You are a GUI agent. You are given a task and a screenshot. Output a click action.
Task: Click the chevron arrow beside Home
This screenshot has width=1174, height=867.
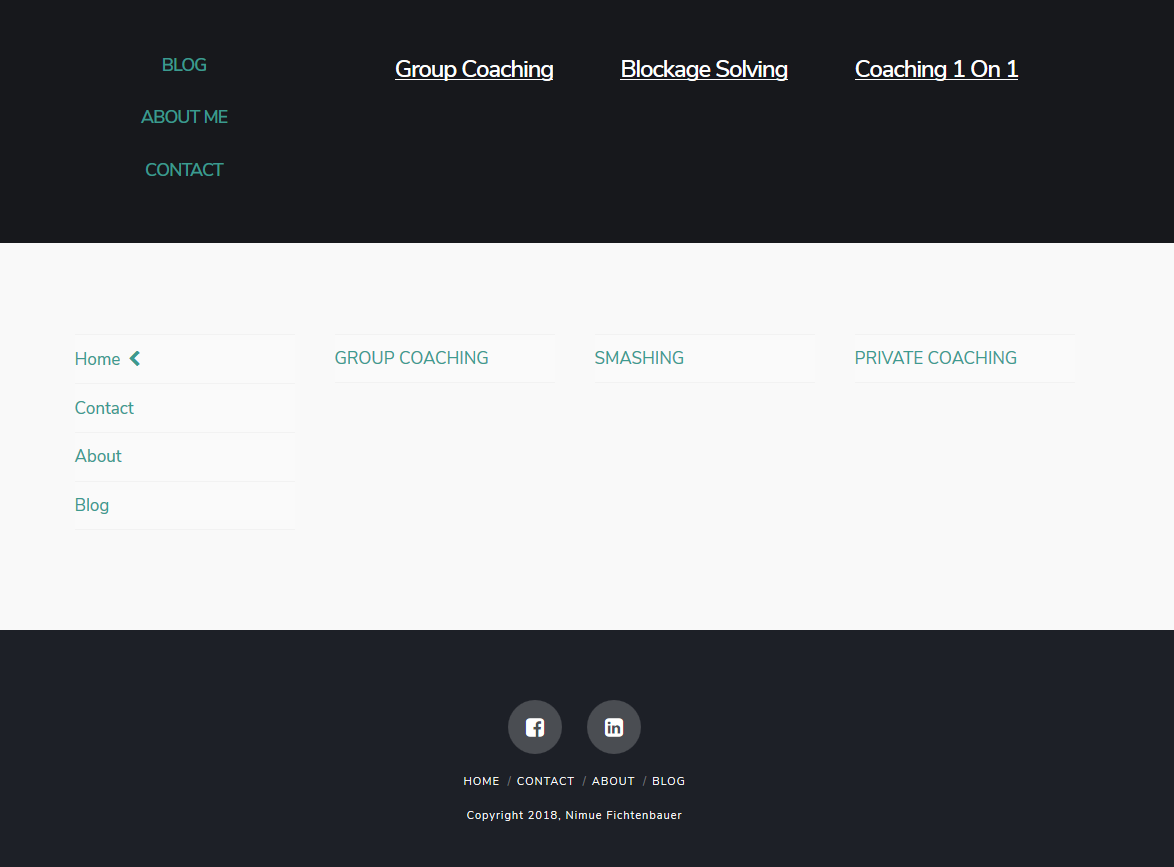click(x=135, y=358)
